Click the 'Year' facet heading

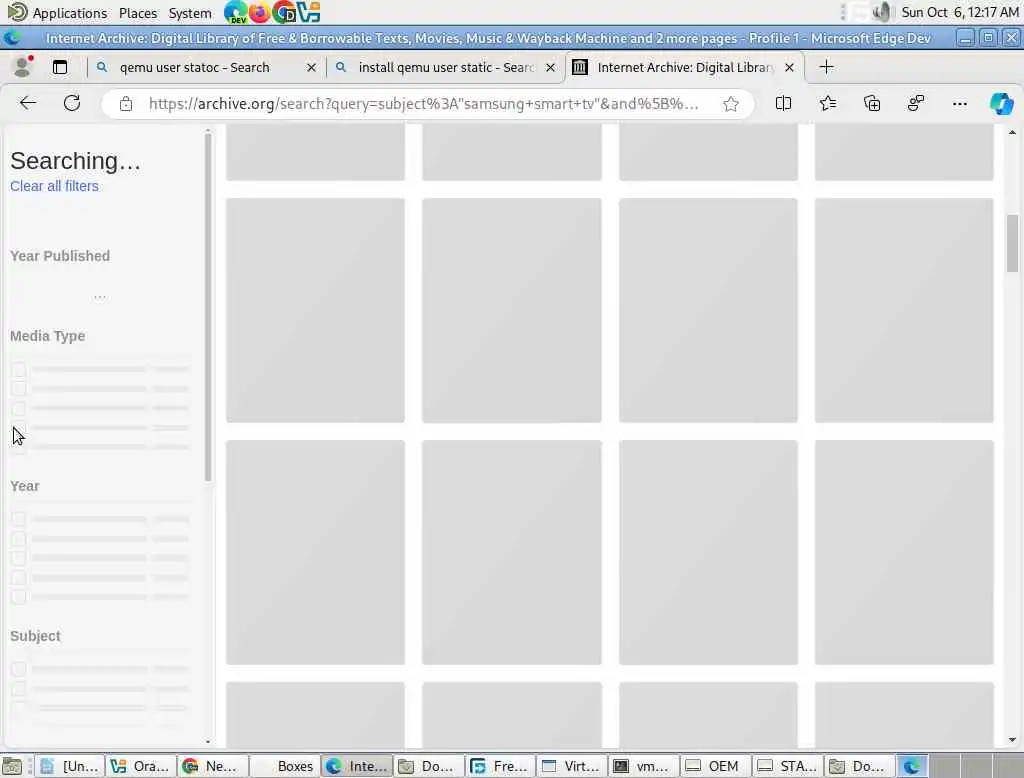point(25,486)
